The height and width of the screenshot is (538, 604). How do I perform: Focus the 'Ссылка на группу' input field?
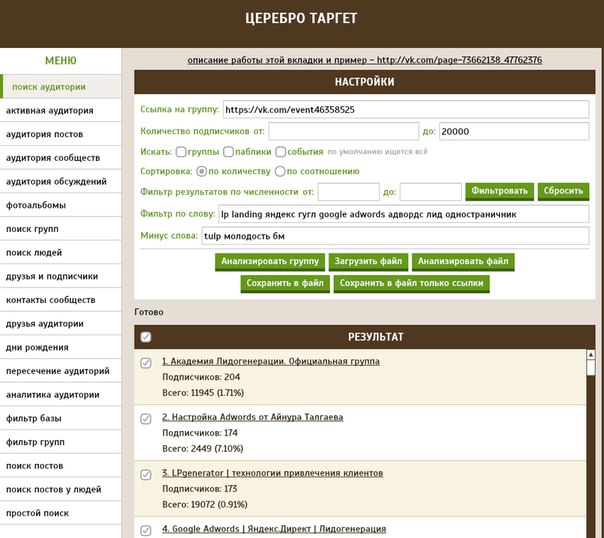coord(407,108)
